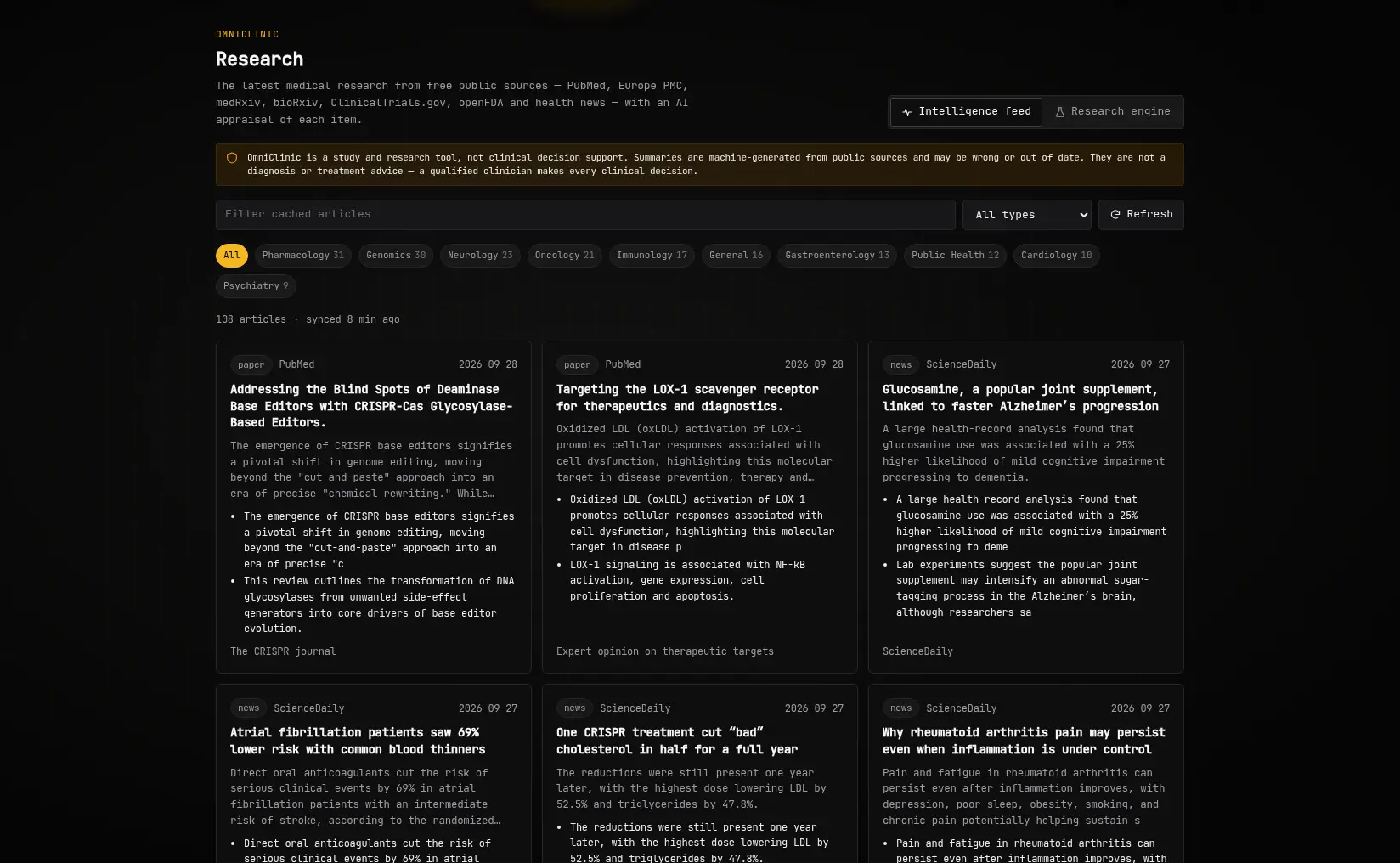The image size is (1400, 863).
Task: Click the news tag on the 'One CRISPR treatment' card
Action: tap(574, 708)
